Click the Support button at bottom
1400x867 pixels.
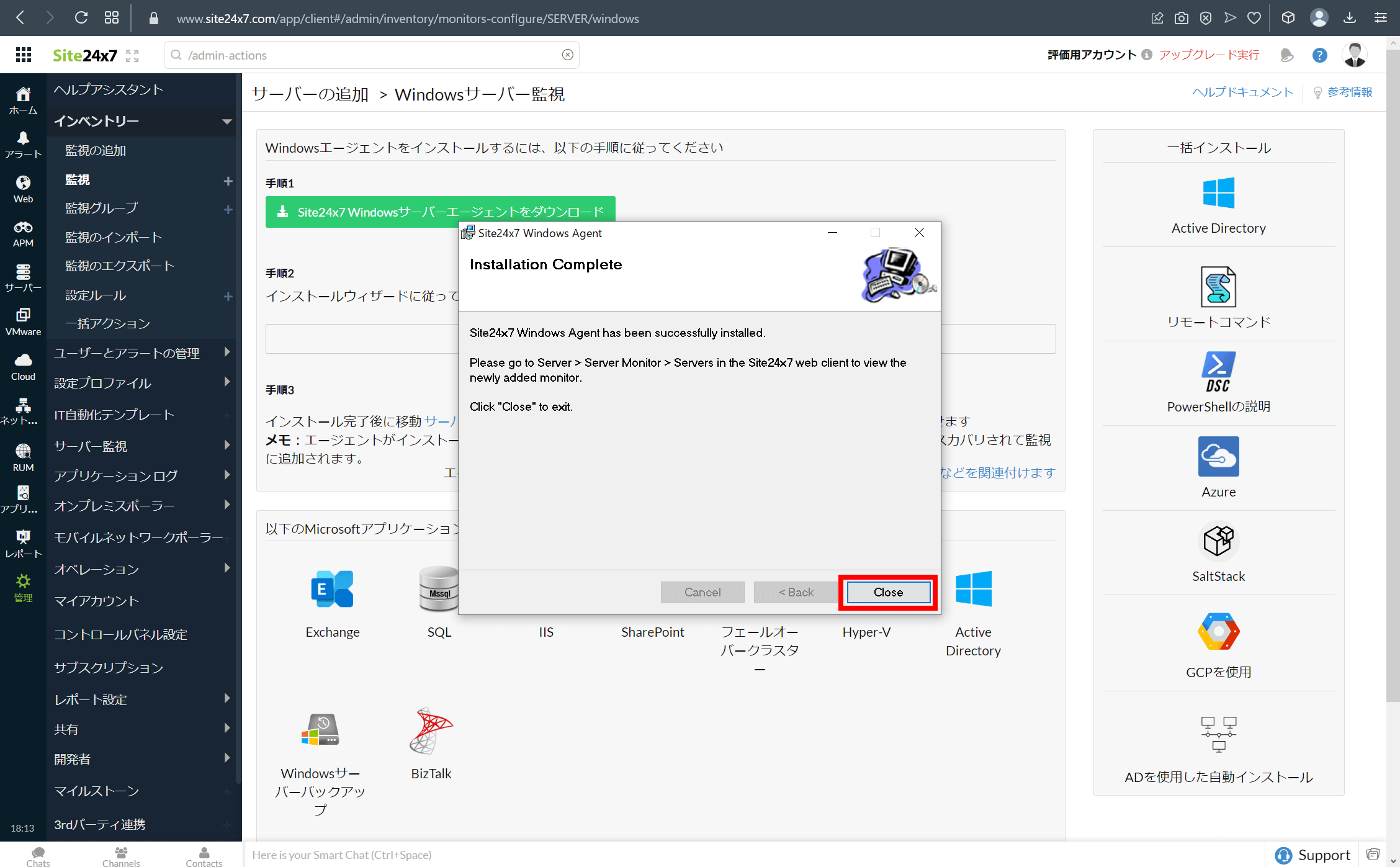pyautogui.click(x=1312, y=855)
